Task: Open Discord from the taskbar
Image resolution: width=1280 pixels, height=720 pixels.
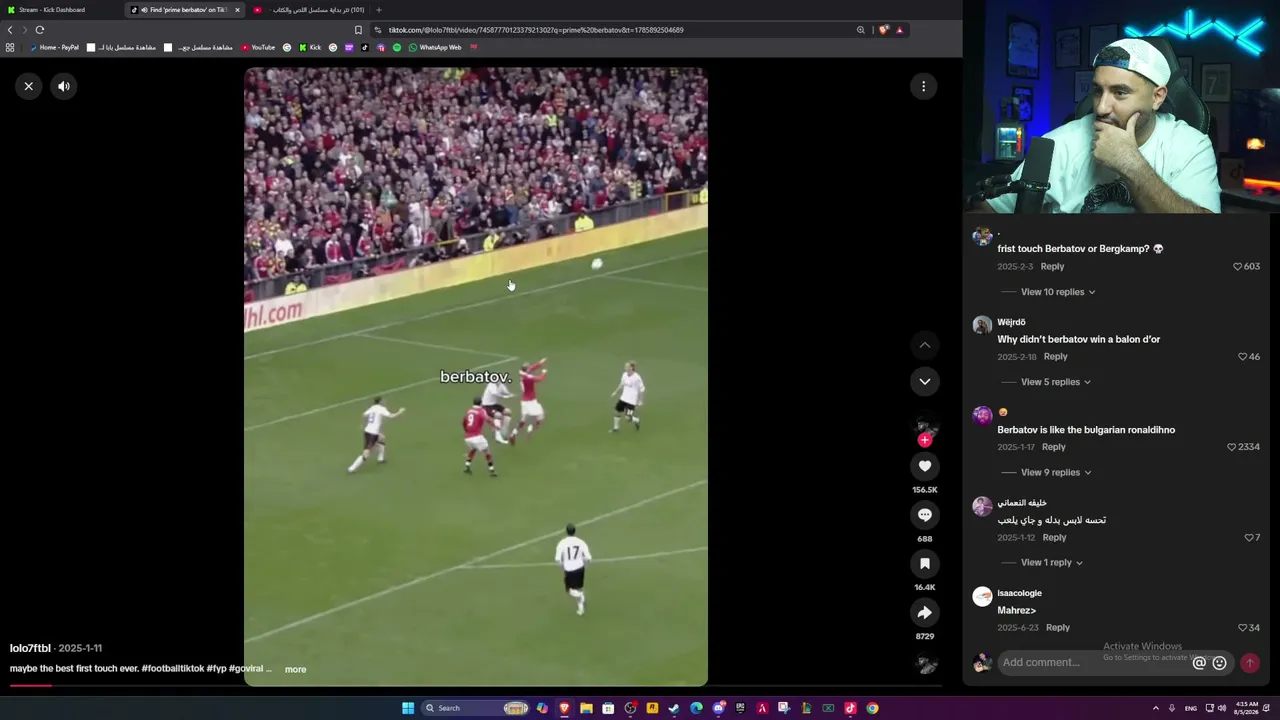Action: tap(718, 708)
